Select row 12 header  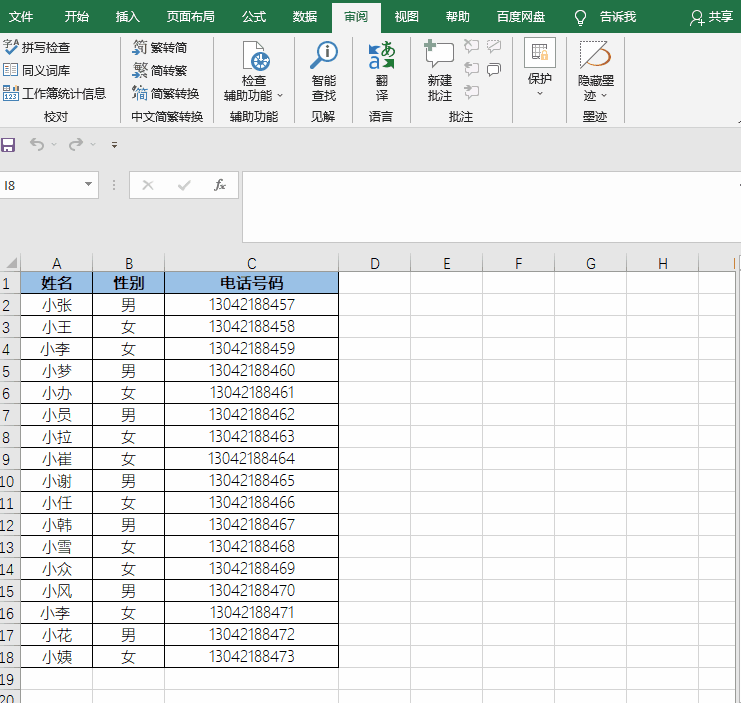[10, 525]
